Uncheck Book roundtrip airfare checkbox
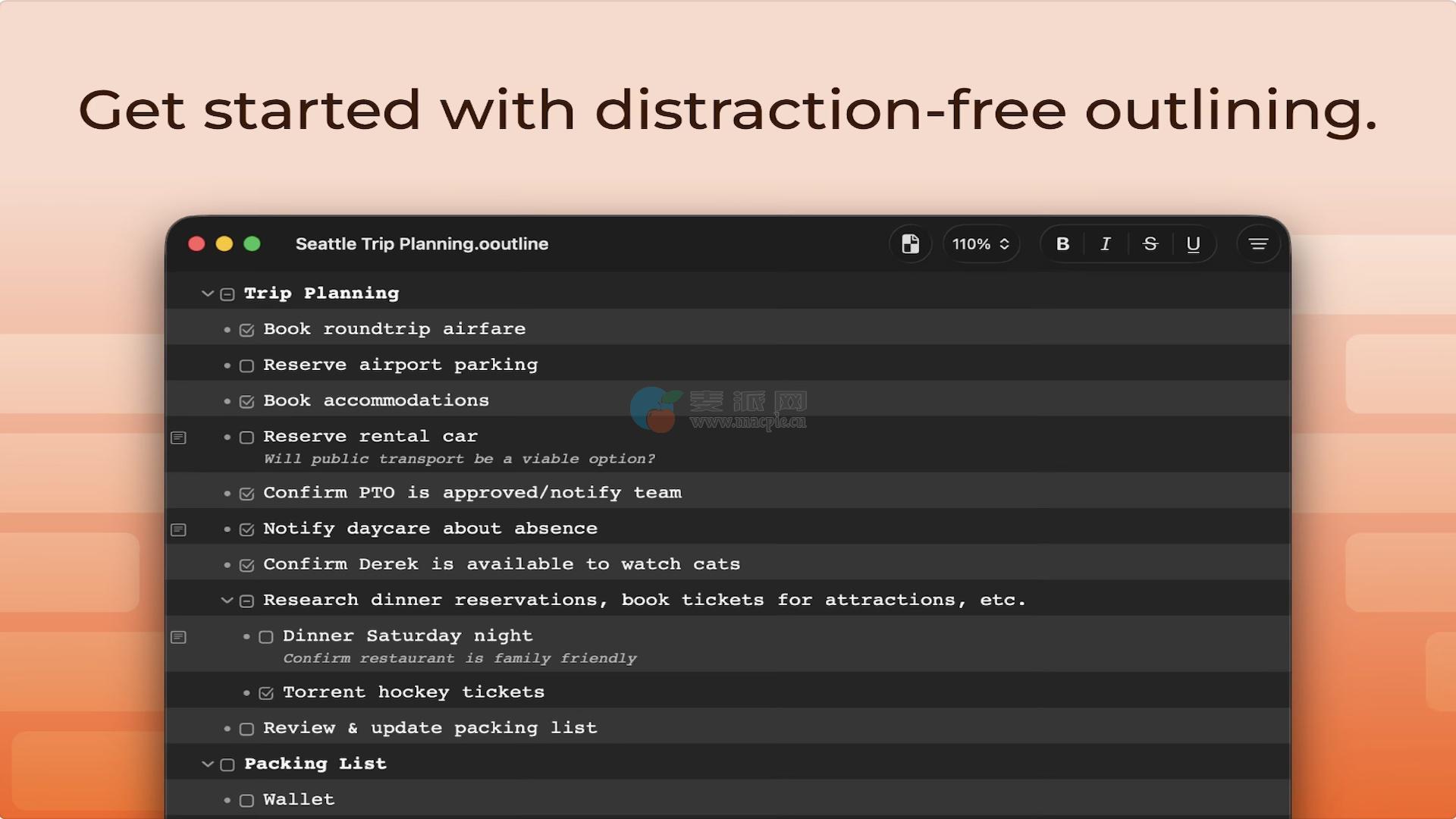The height and width of the screenshot is (819, 1456). (x=246, y=330)
